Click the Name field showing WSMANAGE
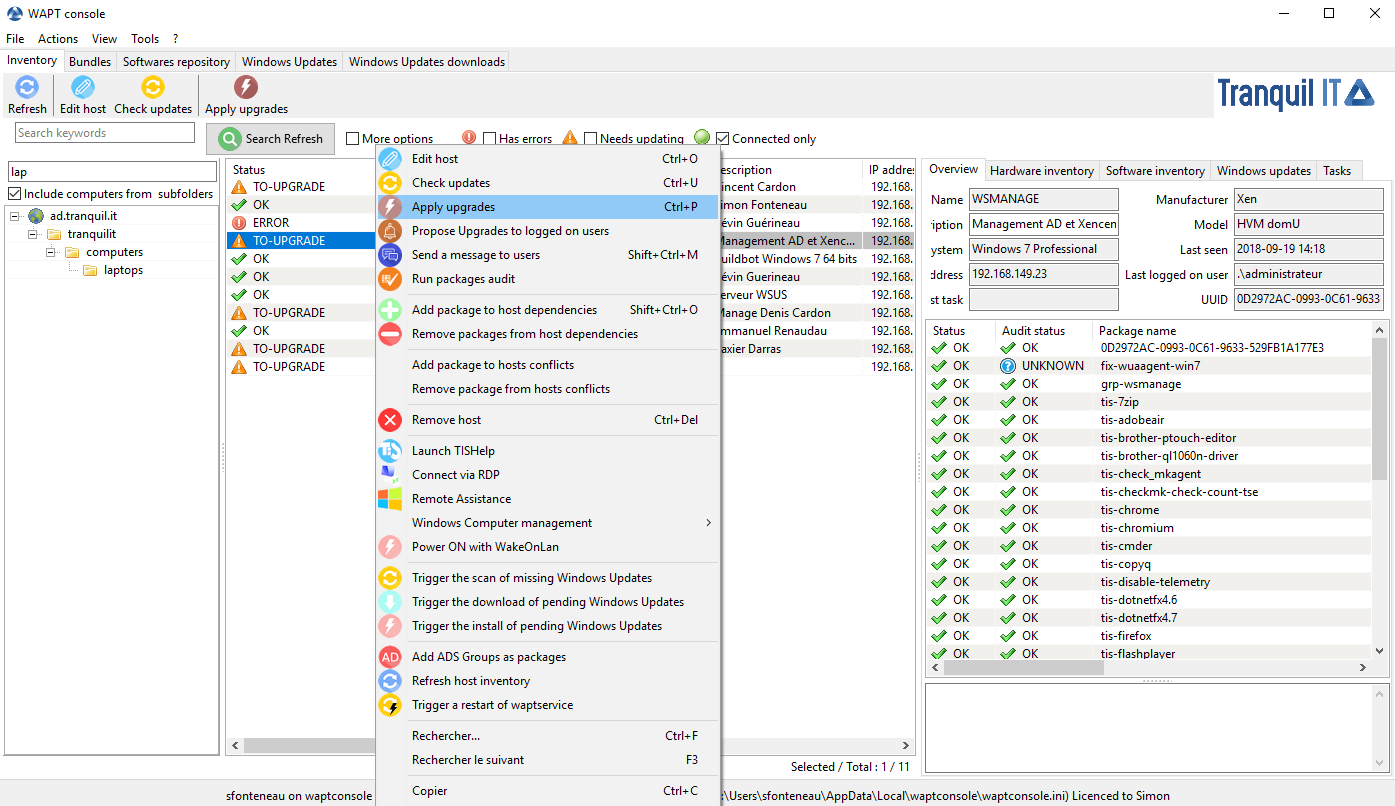The height and width of the screenshot is (806, 1395). [x=1044, y=200]
